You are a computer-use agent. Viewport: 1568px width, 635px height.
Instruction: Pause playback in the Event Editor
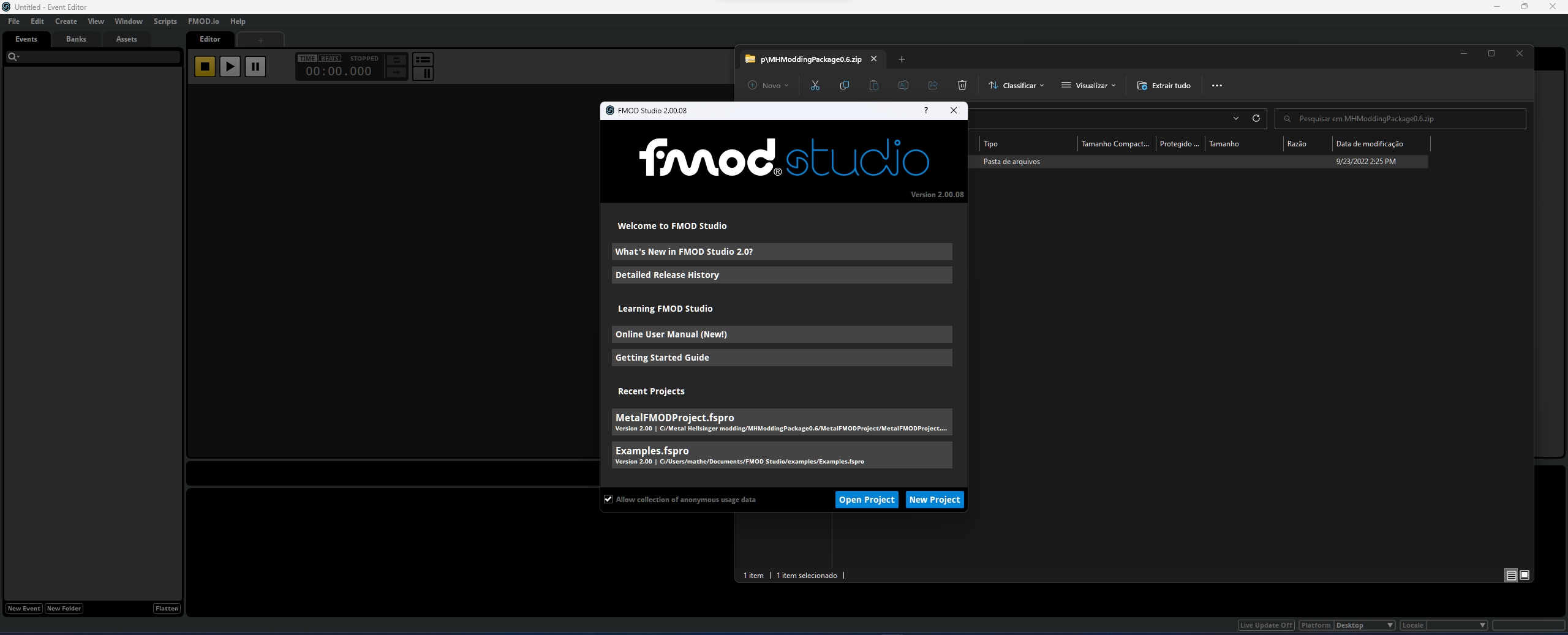[255, 66]
